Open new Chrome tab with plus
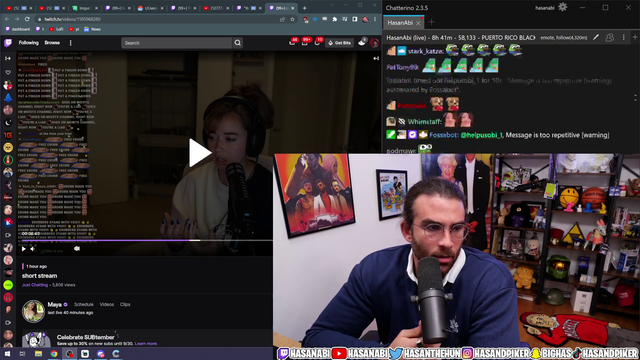The width and height of the screenshot is (640, 360). tap(304, 8)
